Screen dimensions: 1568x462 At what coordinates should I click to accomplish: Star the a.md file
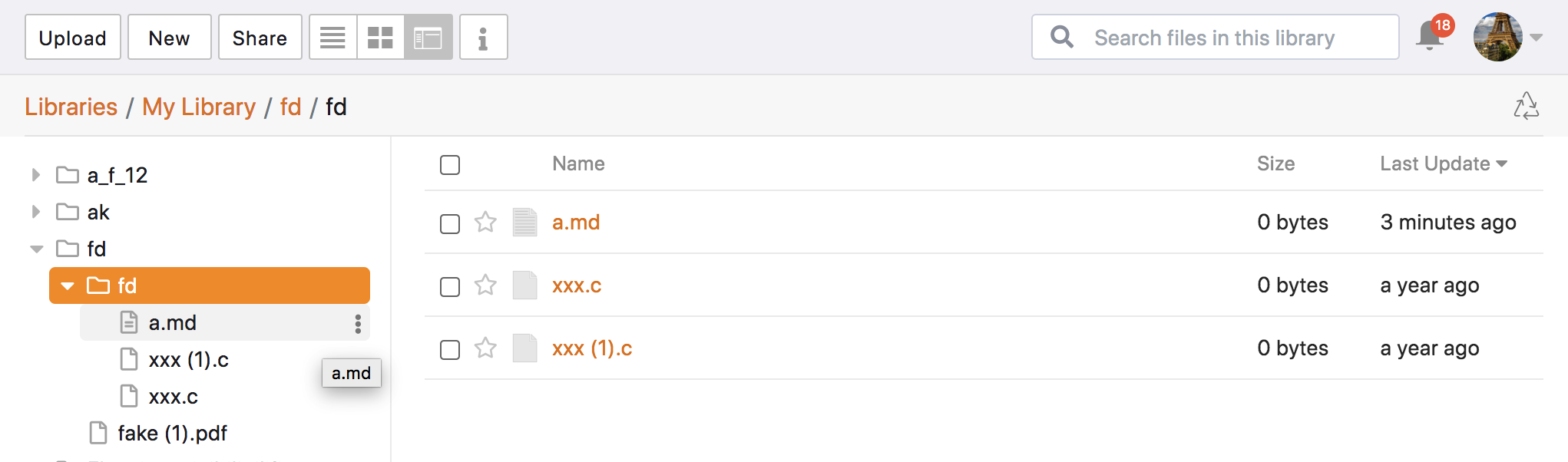tap(485, 223)
